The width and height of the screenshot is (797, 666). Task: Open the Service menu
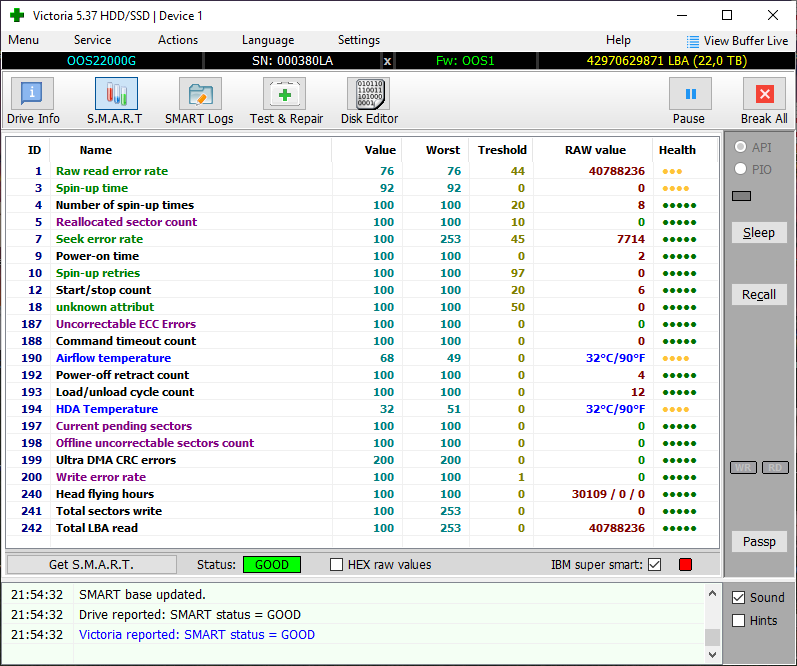92,40
